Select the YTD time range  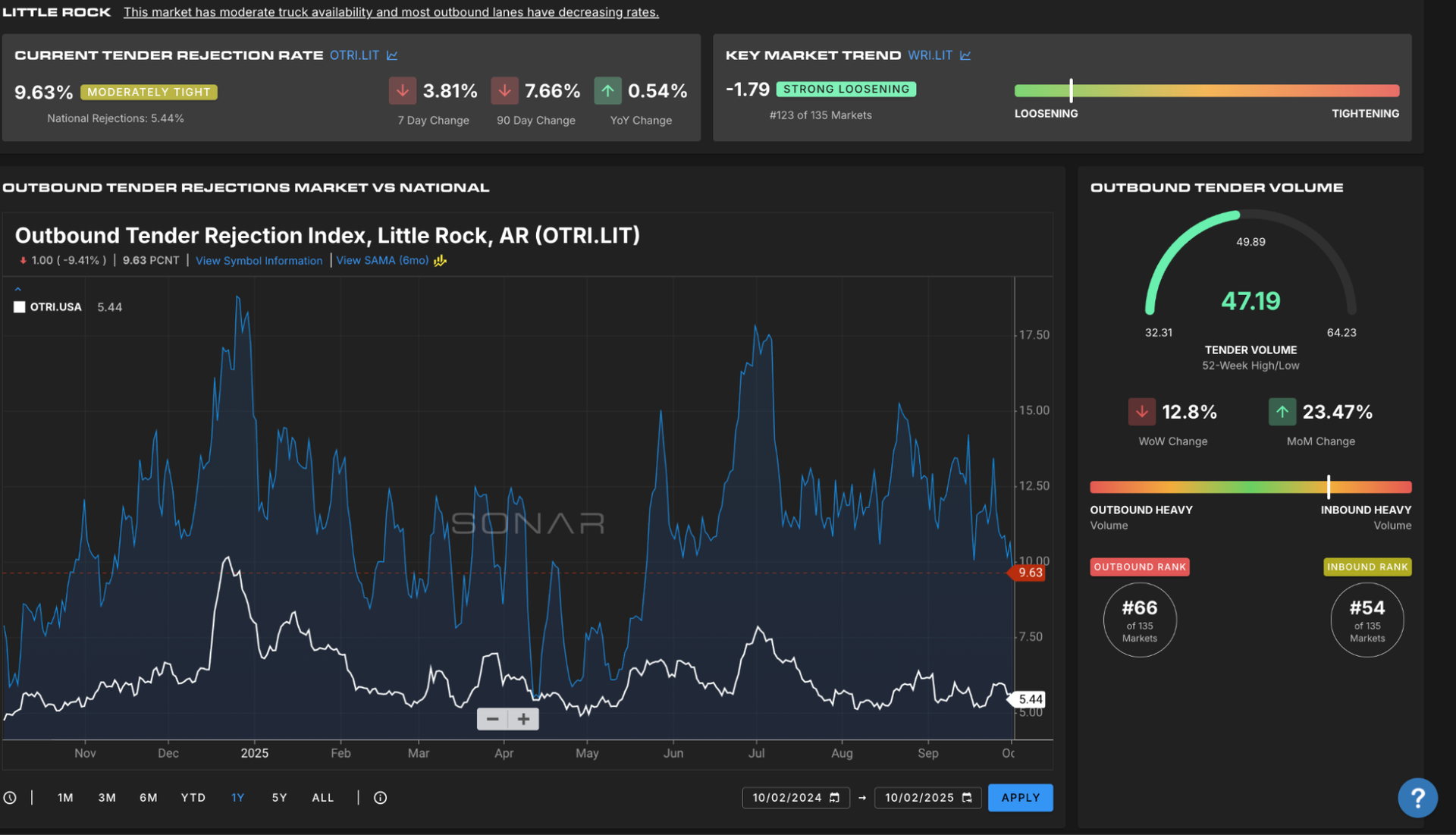pos(193,798)
